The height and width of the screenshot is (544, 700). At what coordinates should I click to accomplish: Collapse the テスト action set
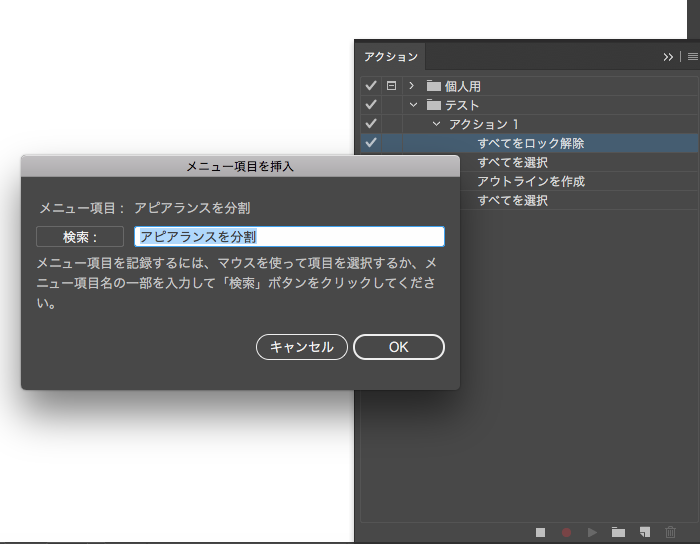[412, 105]
